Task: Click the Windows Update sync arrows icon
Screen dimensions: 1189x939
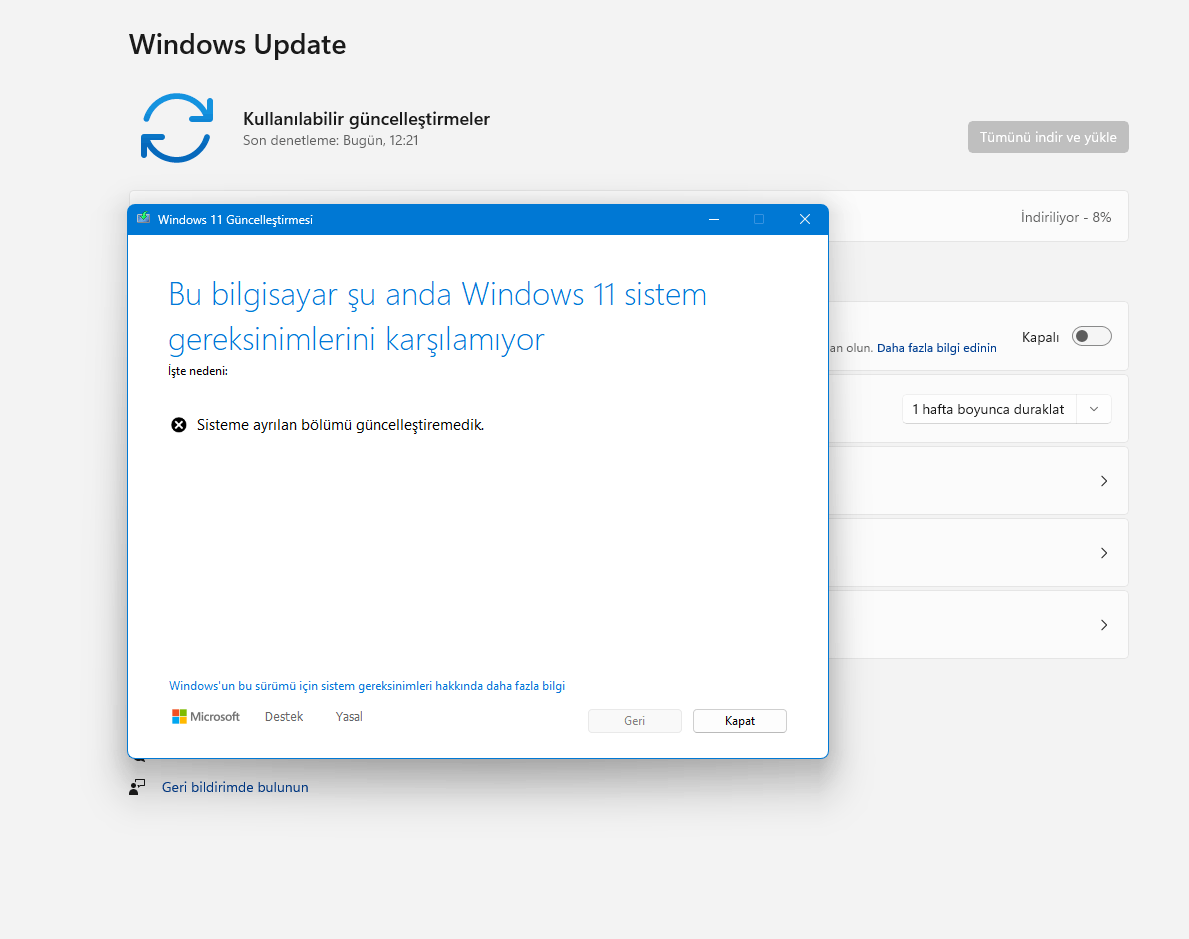Action: pos(177,127)
